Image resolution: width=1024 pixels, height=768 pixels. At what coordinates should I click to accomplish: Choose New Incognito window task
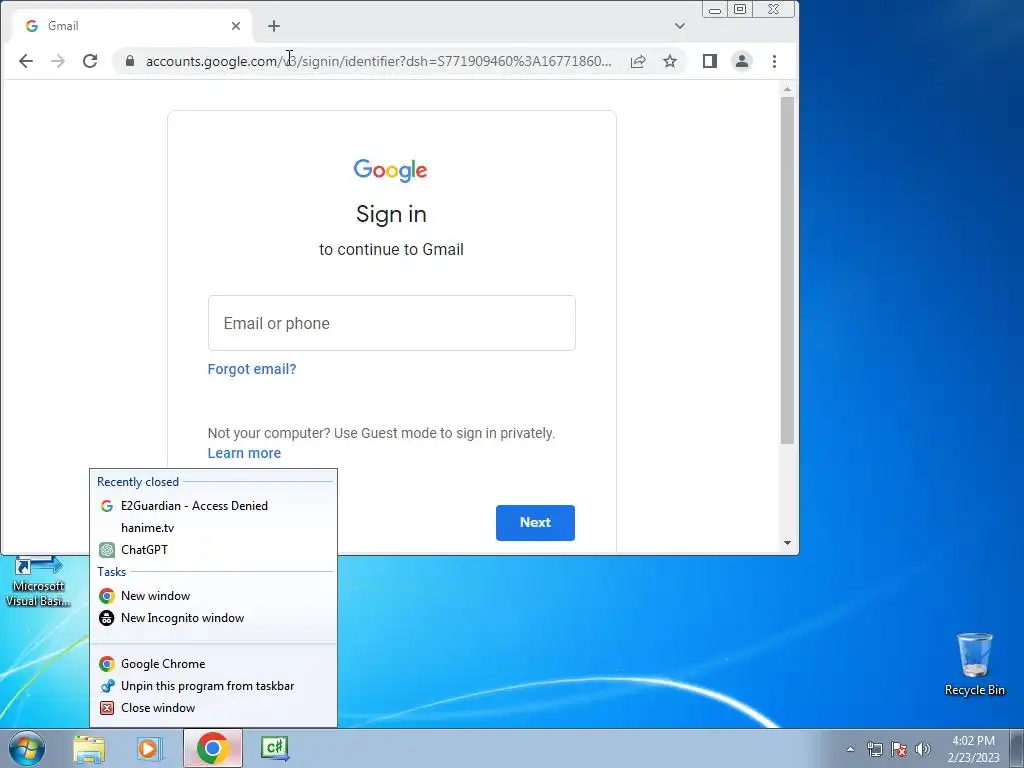(x=214, y=618)
